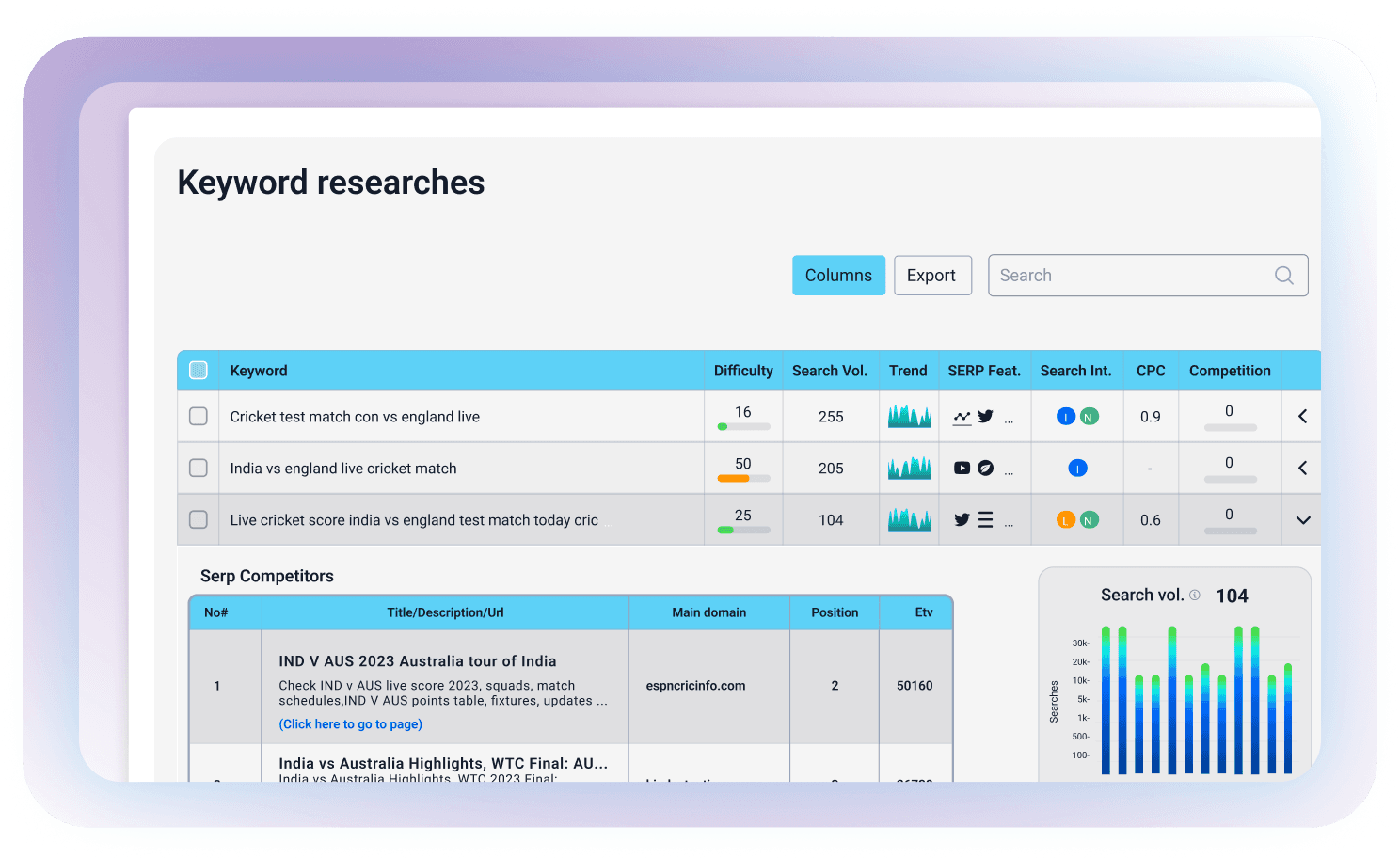Click the orange L search intent badge
The height and width of the screenshot is (858, 1400).
tap(1065, 520)
